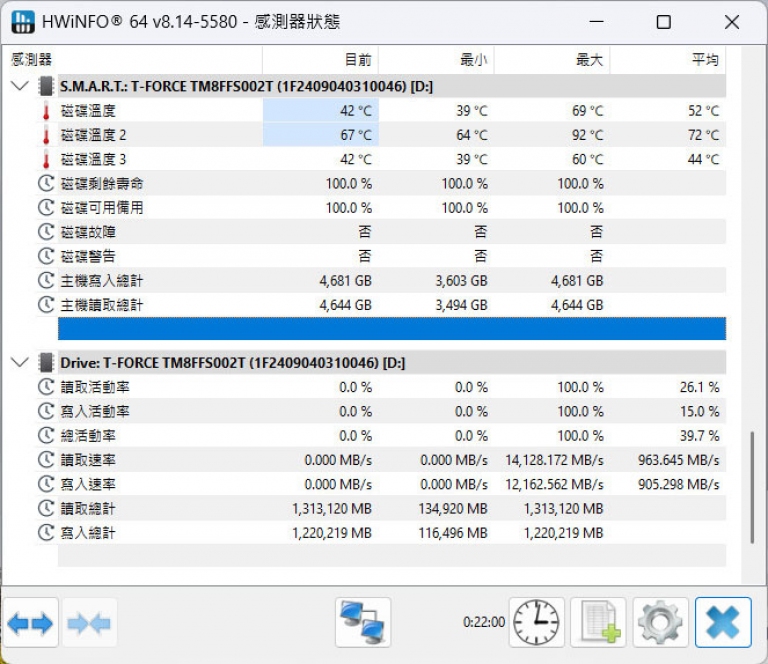The image size is (768, 664).
Task: Open sensor settings gear button
Action: [x=660, y=622]
